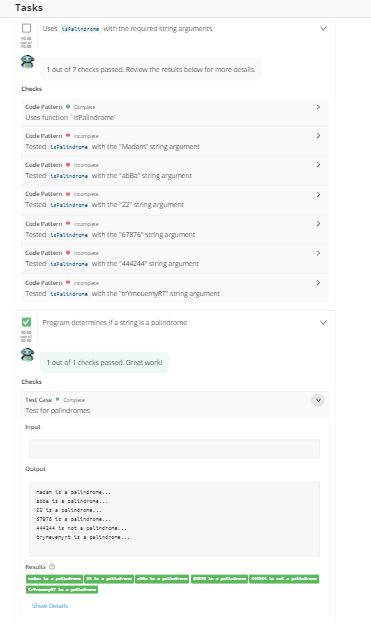This screenshot has height=640, width=371.
Task: Click red status dot of the "444244" check
Action: (x=68, y=253)
